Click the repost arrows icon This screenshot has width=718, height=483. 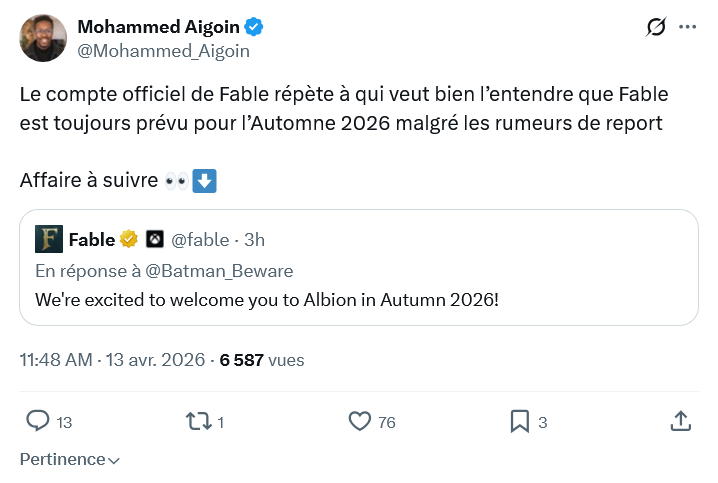tap(199, 421)
